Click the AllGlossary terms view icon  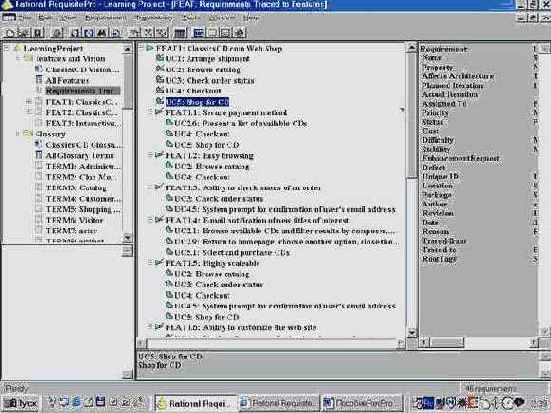coord(39,155)
